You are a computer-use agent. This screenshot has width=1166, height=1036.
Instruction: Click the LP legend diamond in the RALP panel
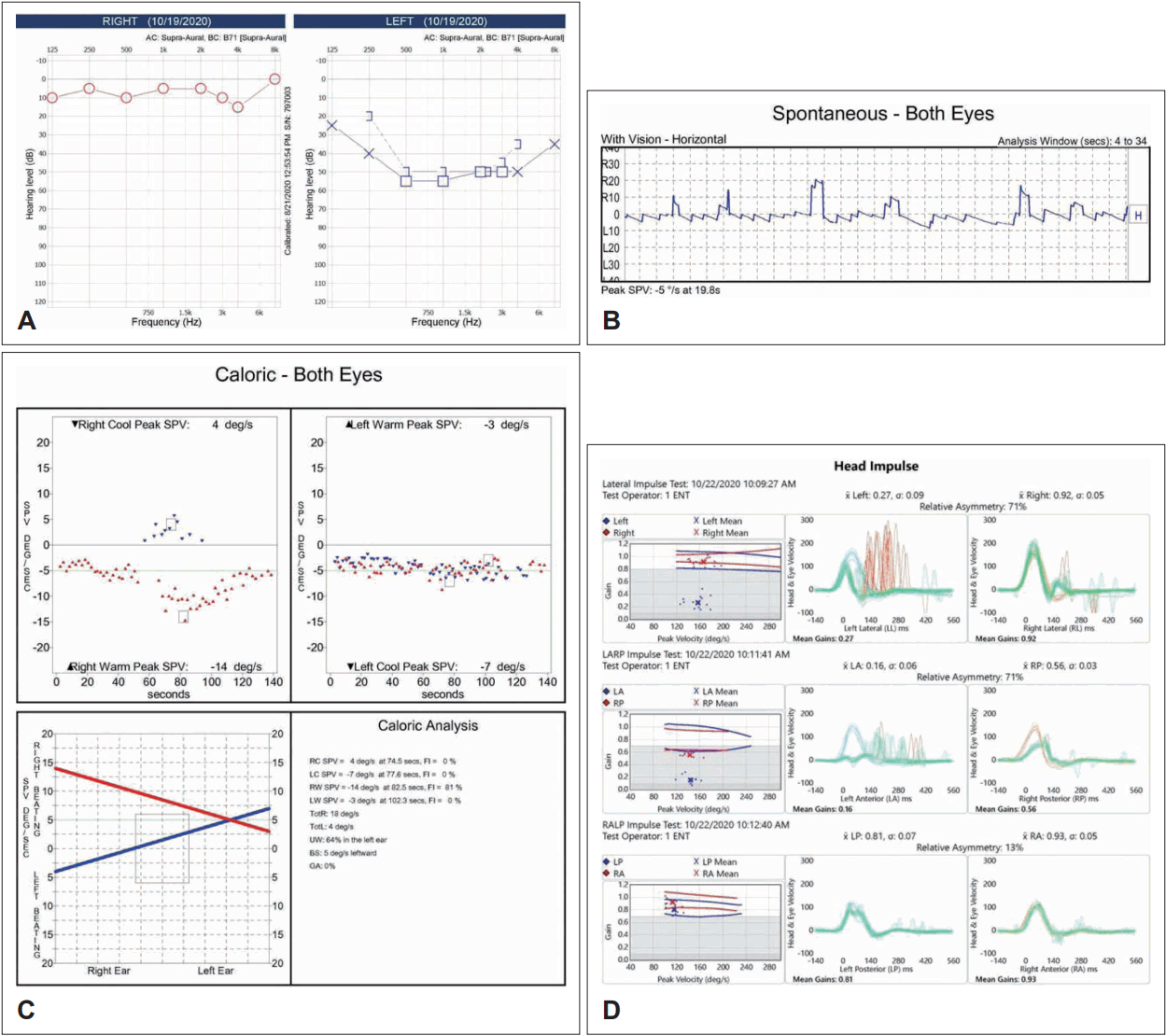(x=607, y=861)
